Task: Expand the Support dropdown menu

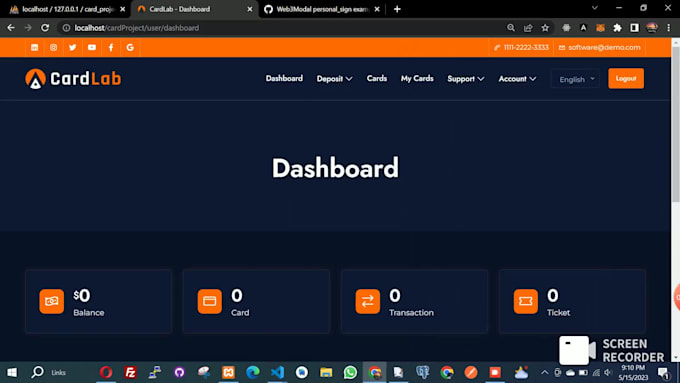Action: click(466, 79)
